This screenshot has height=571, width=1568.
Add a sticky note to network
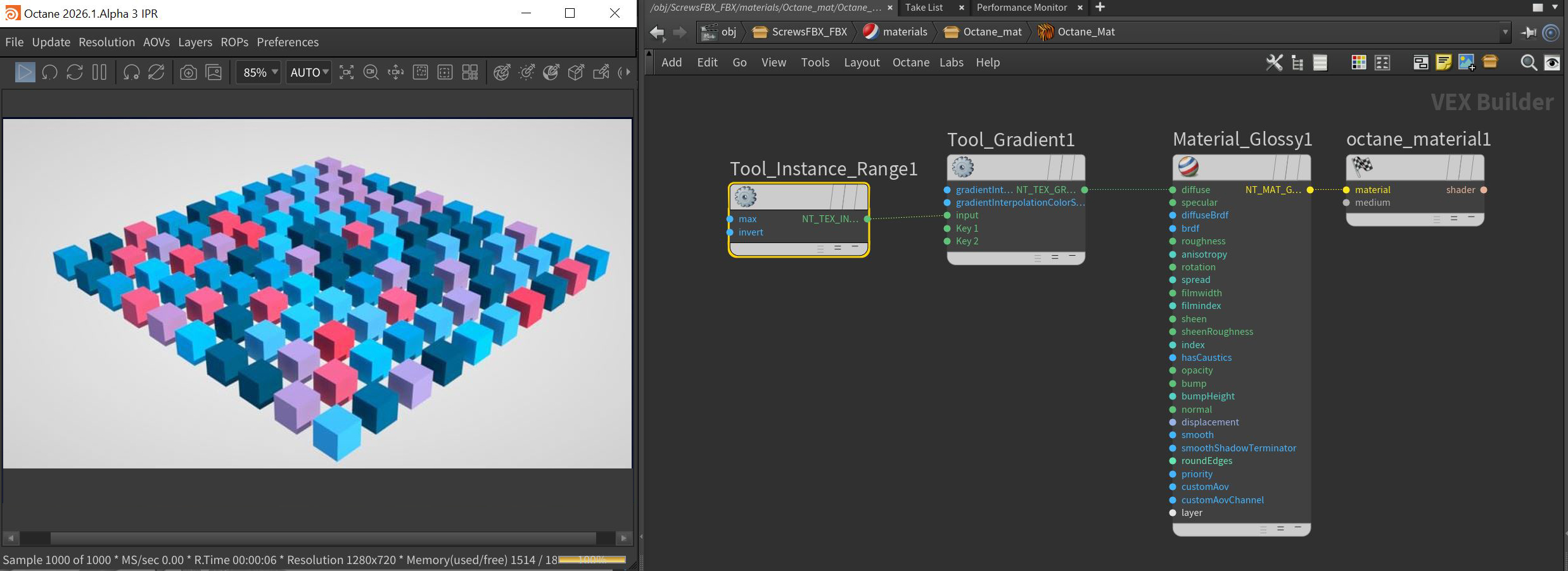(x=1444, y=62)
